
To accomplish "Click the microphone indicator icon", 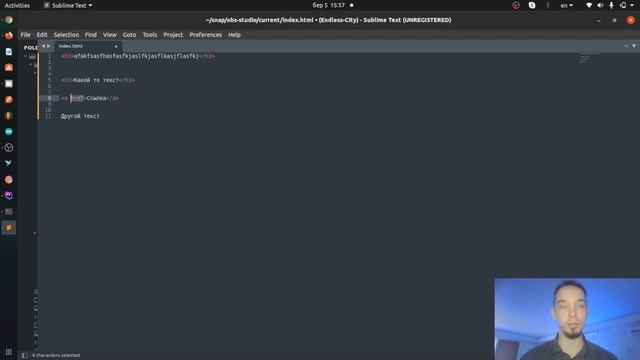I will pos(611,5).
